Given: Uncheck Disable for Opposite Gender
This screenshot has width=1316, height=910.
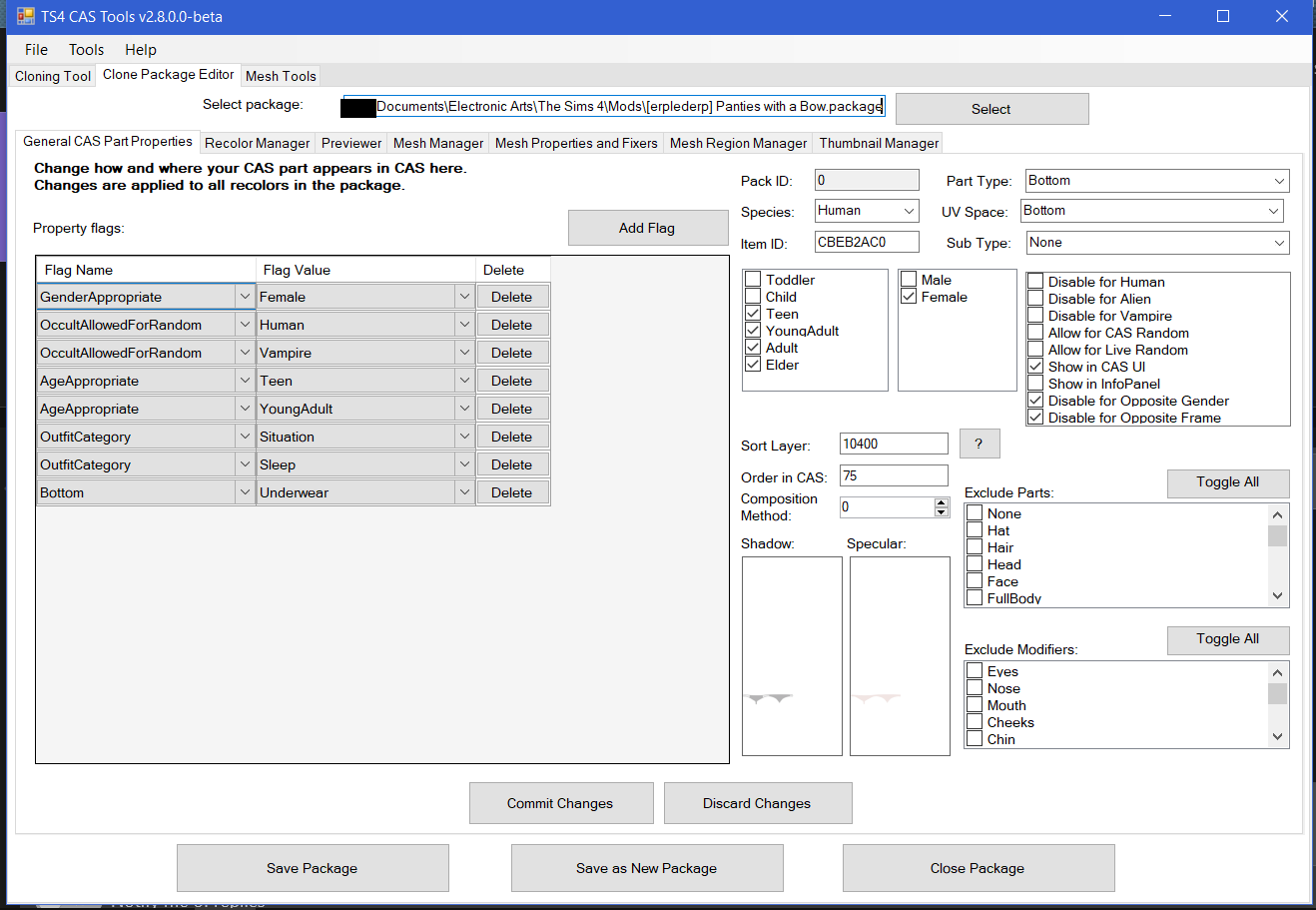Looking at the screenshot, I should tap(1035, 401).
